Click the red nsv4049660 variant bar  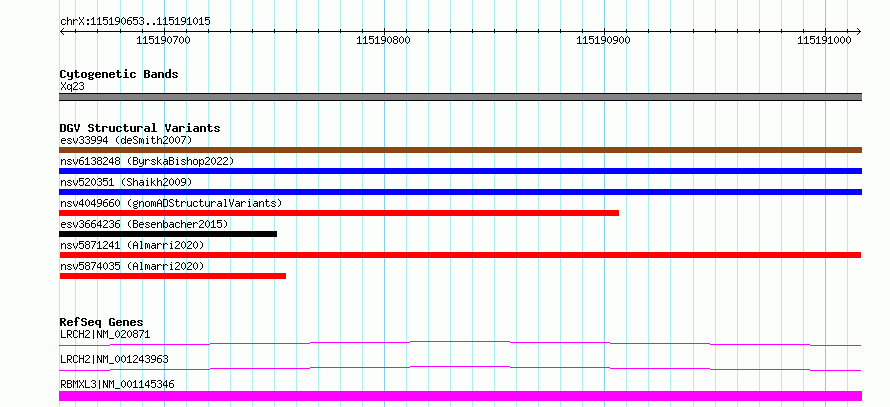339,213
